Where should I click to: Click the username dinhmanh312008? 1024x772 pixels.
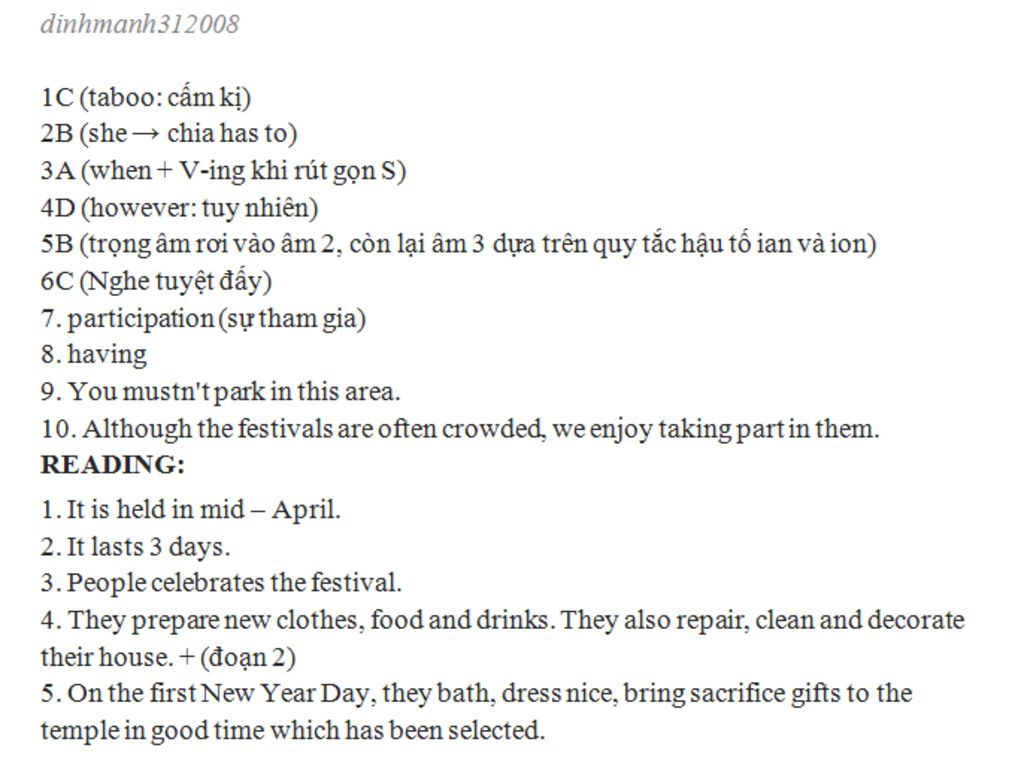click(140, 24)
